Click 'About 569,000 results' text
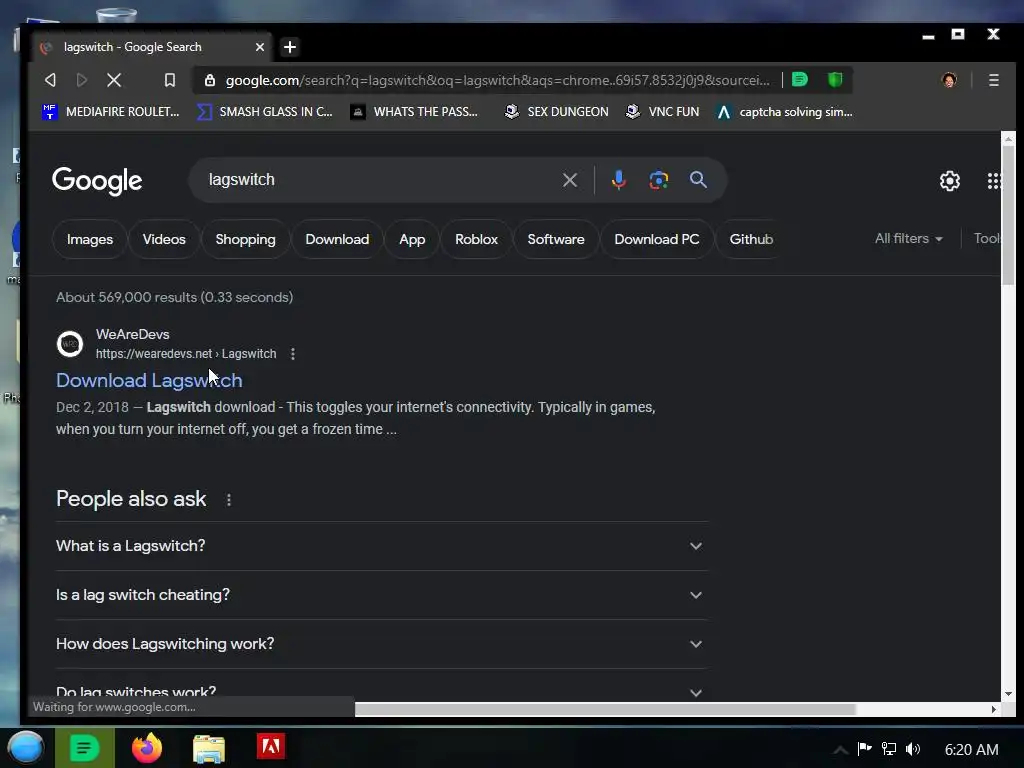 [126, 297]
